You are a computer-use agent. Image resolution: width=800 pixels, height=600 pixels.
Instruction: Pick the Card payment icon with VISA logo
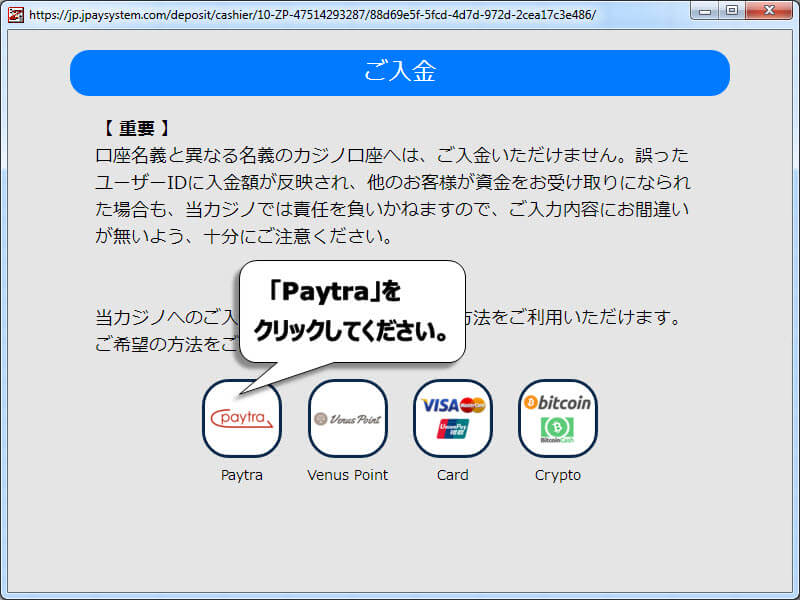click(453, 418)
